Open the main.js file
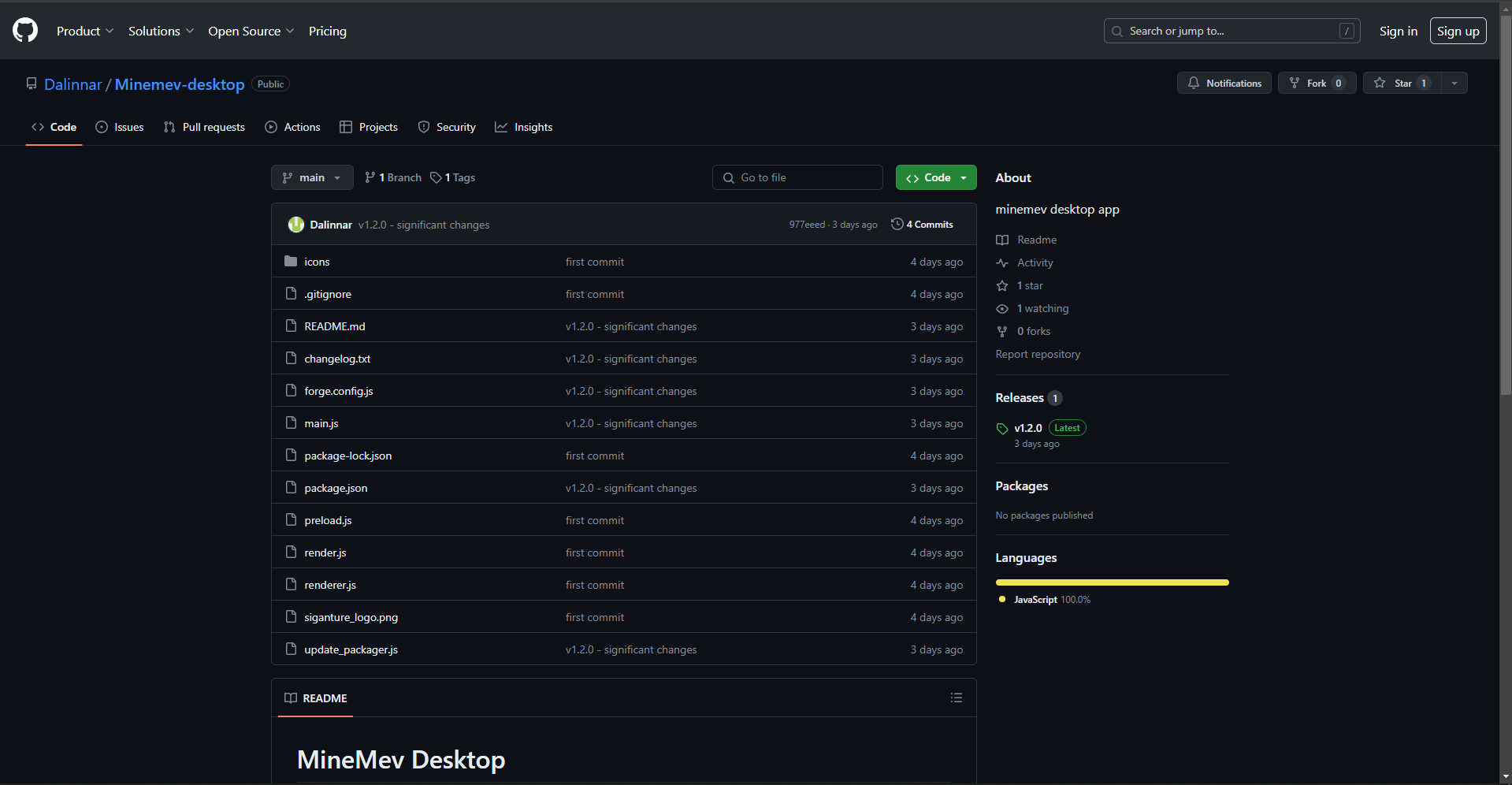Screen dimensions: 1512x785 coord(321,424)
